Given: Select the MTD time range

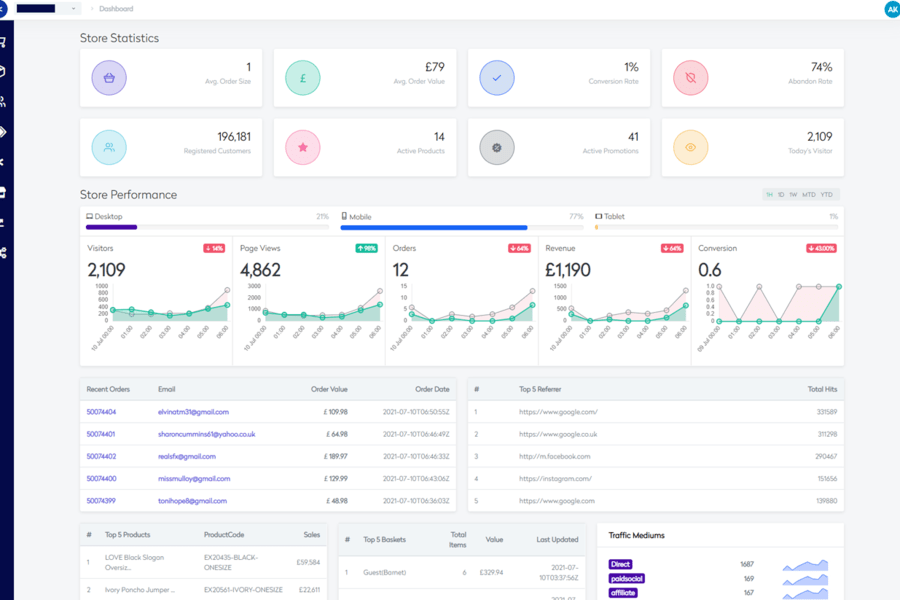Looking at the screenshot, I should pyautogui.click(x=809, y=195).
